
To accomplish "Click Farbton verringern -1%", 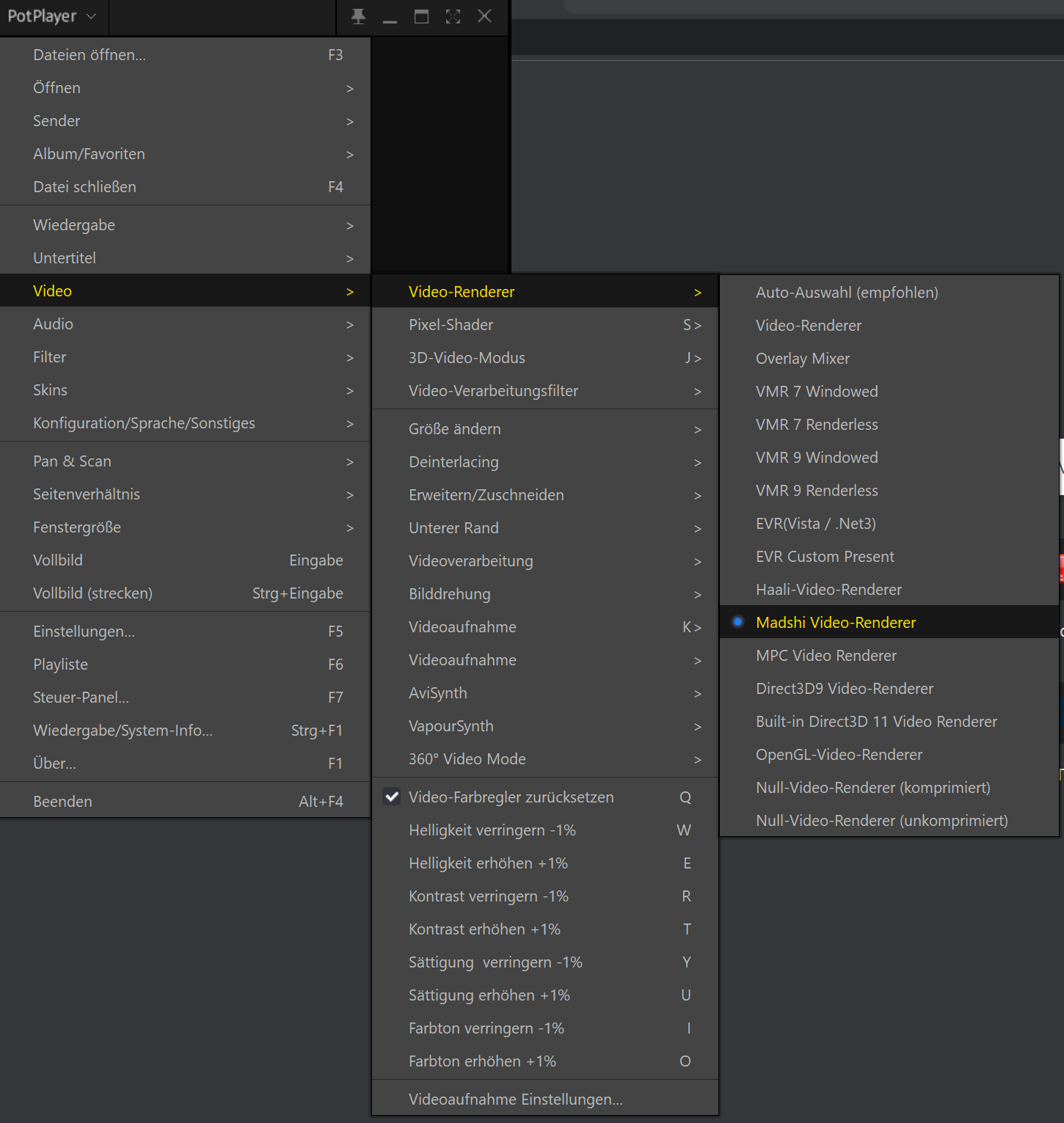I will 545,1028.
